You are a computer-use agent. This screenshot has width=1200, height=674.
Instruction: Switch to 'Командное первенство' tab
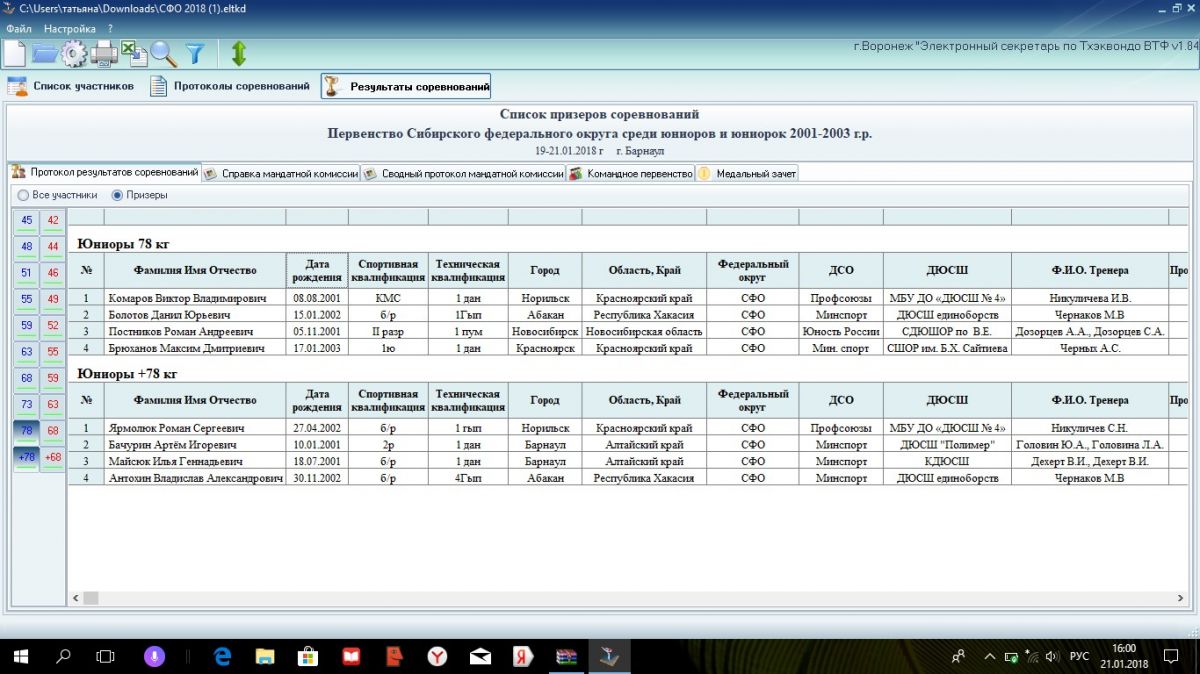coord(631,174)
